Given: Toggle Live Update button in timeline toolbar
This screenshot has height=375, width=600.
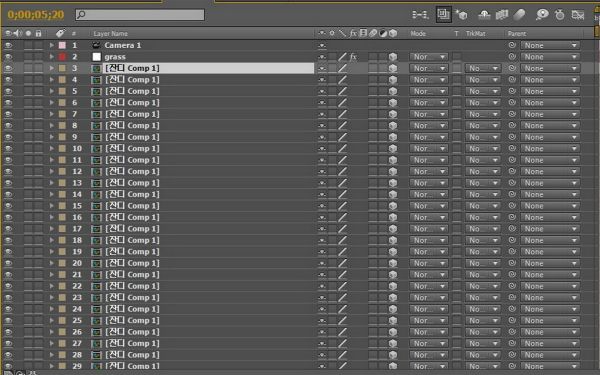Looking at the screenshot, I should 443,15.
